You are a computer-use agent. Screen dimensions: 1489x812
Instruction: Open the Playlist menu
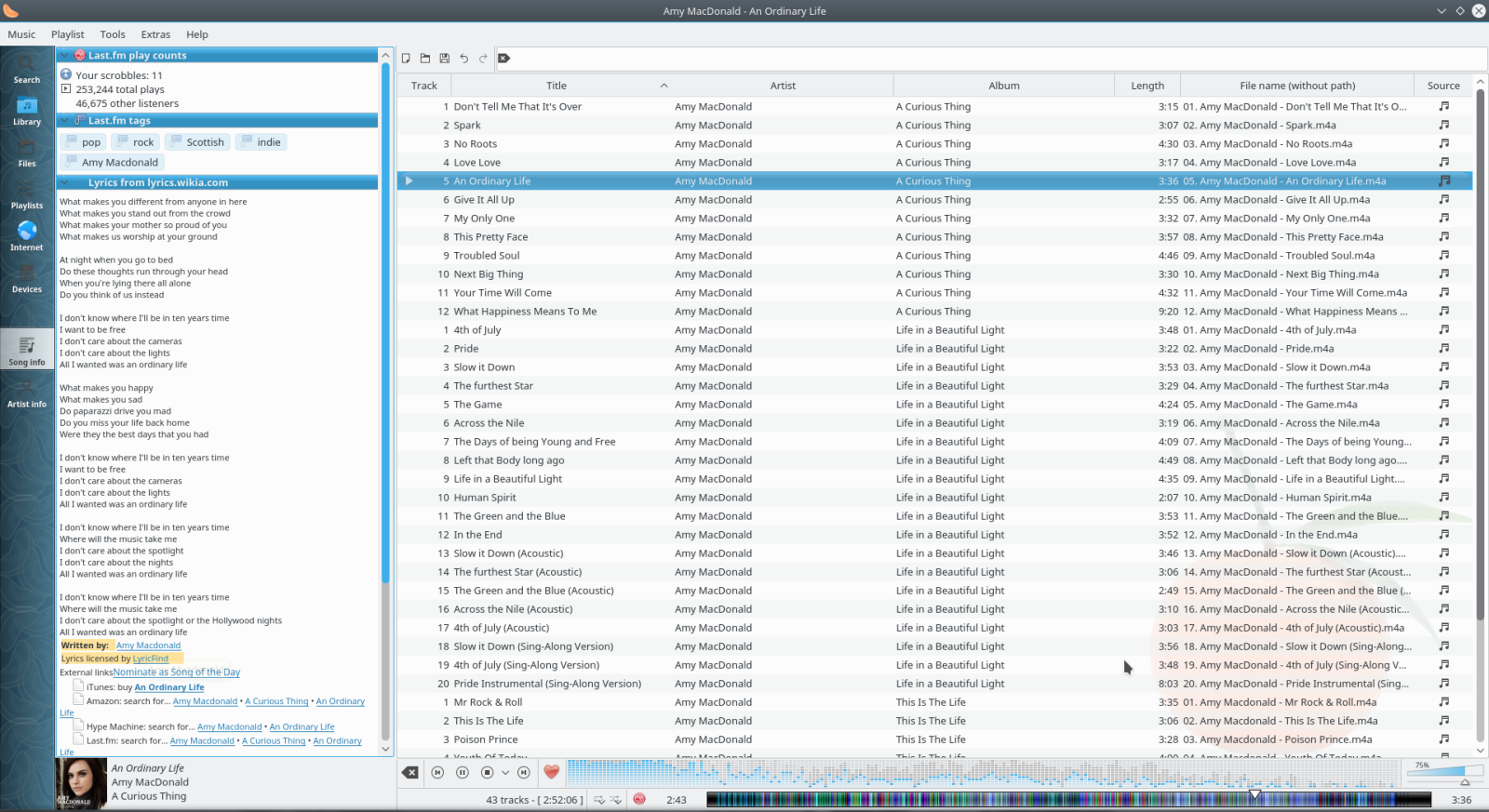68,34
